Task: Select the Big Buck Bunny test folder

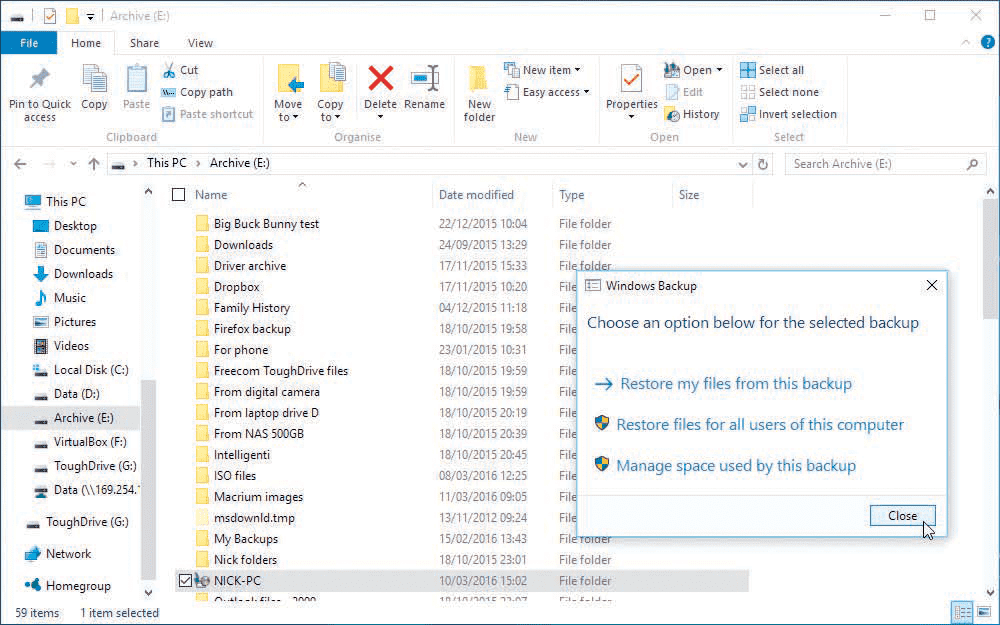Action: point(266,224)
